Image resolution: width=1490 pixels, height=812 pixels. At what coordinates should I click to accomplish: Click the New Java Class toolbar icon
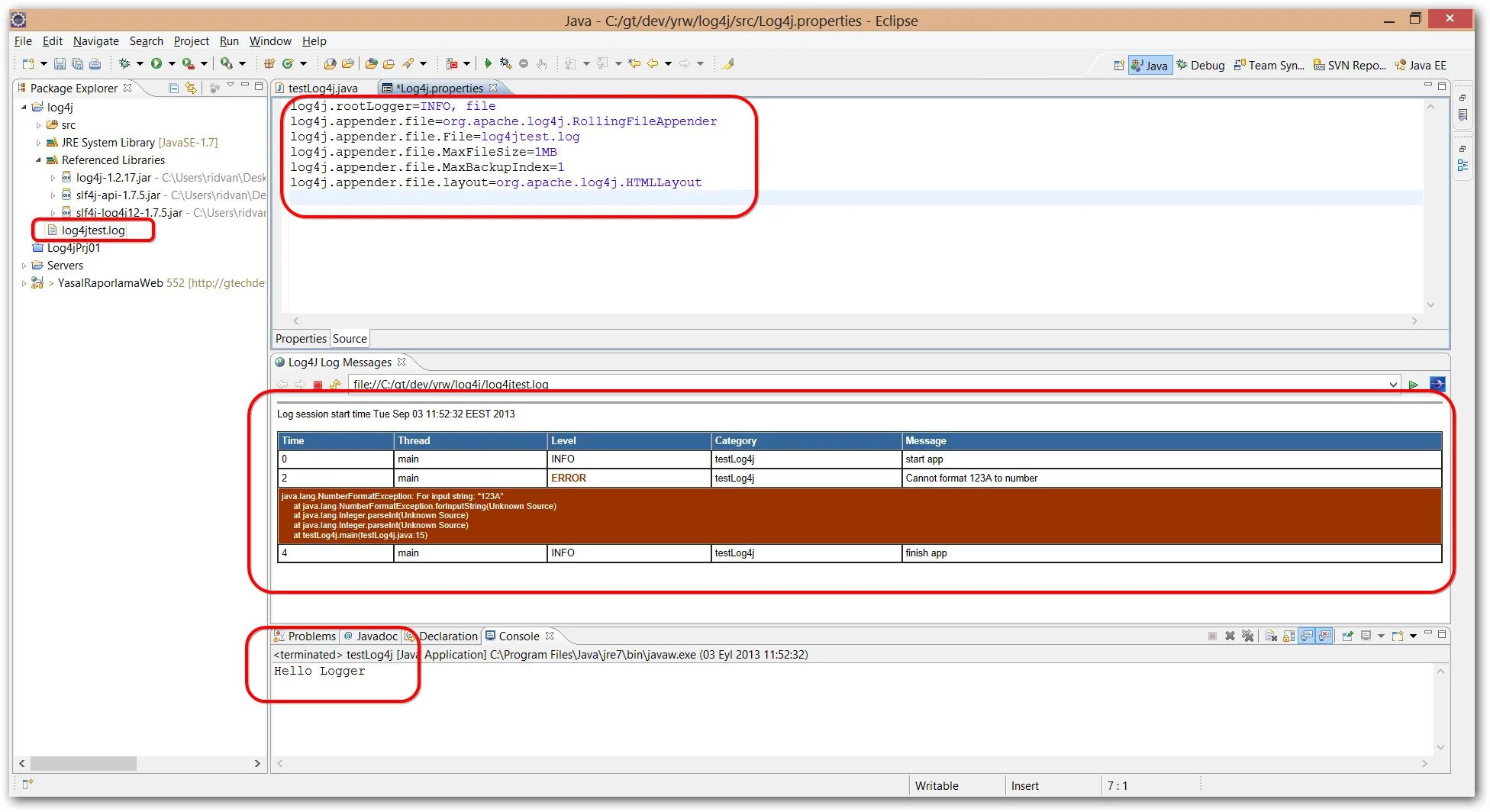288,64
